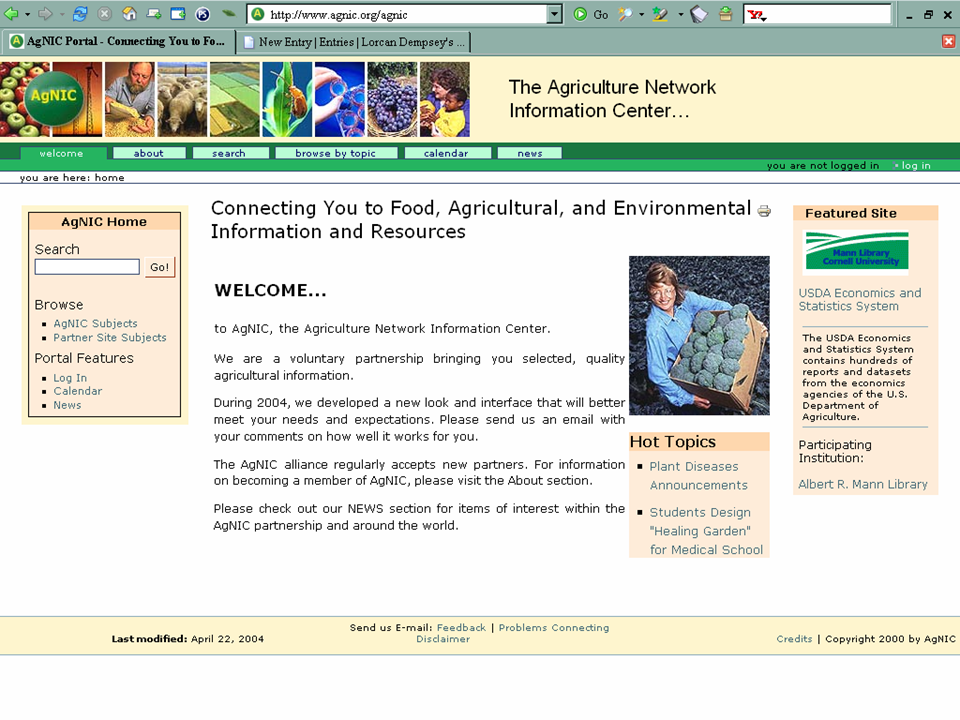Open the Partner Site Subjects link
960x720 pixels.
[110, 337]
